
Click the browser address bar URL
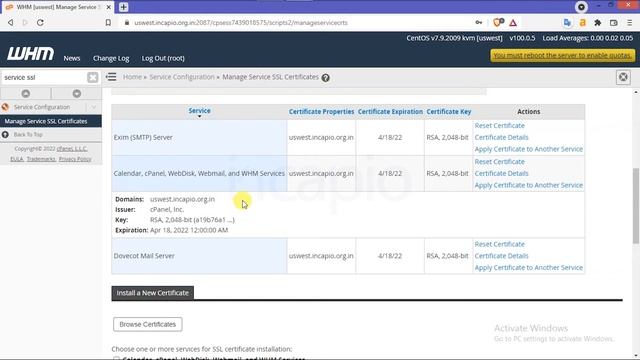coord(241,23)
